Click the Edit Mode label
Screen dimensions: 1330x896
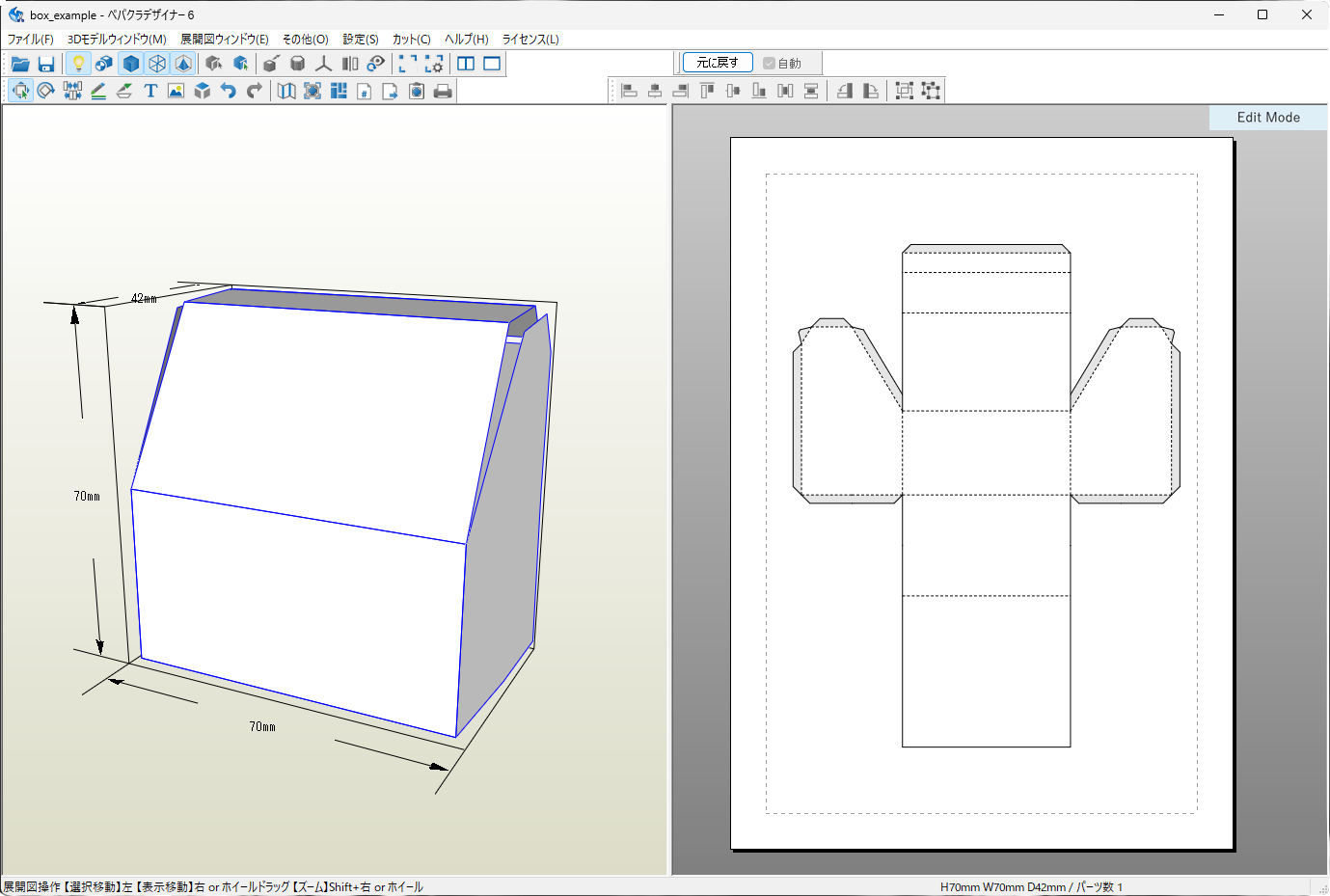tap(1268, 118)
